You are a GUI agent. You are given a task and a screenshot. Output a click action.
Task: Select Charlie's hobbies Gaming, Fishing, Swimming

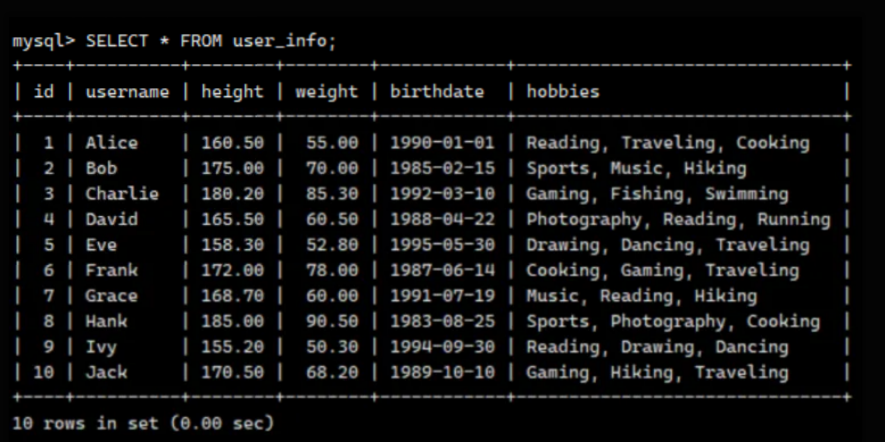click(x=657, y=194)
